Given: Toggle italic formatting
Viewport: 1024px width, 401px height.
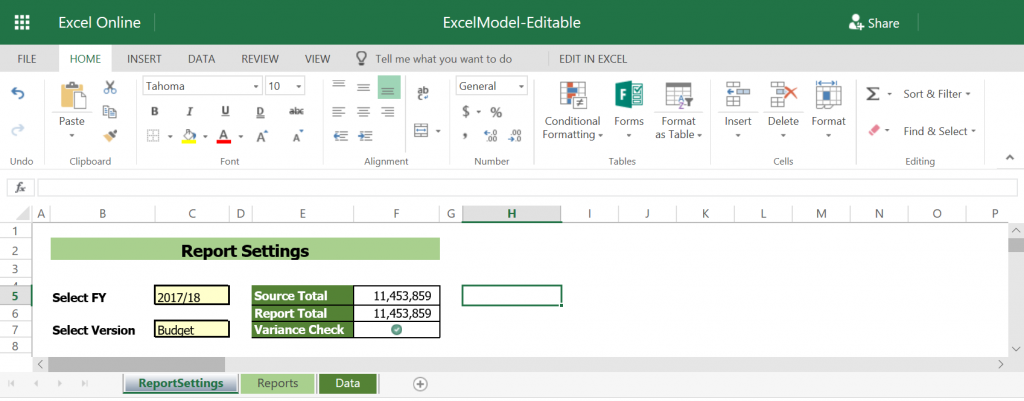Looking at the screenshot, I should pyautogui.click(x=190, y=111).
